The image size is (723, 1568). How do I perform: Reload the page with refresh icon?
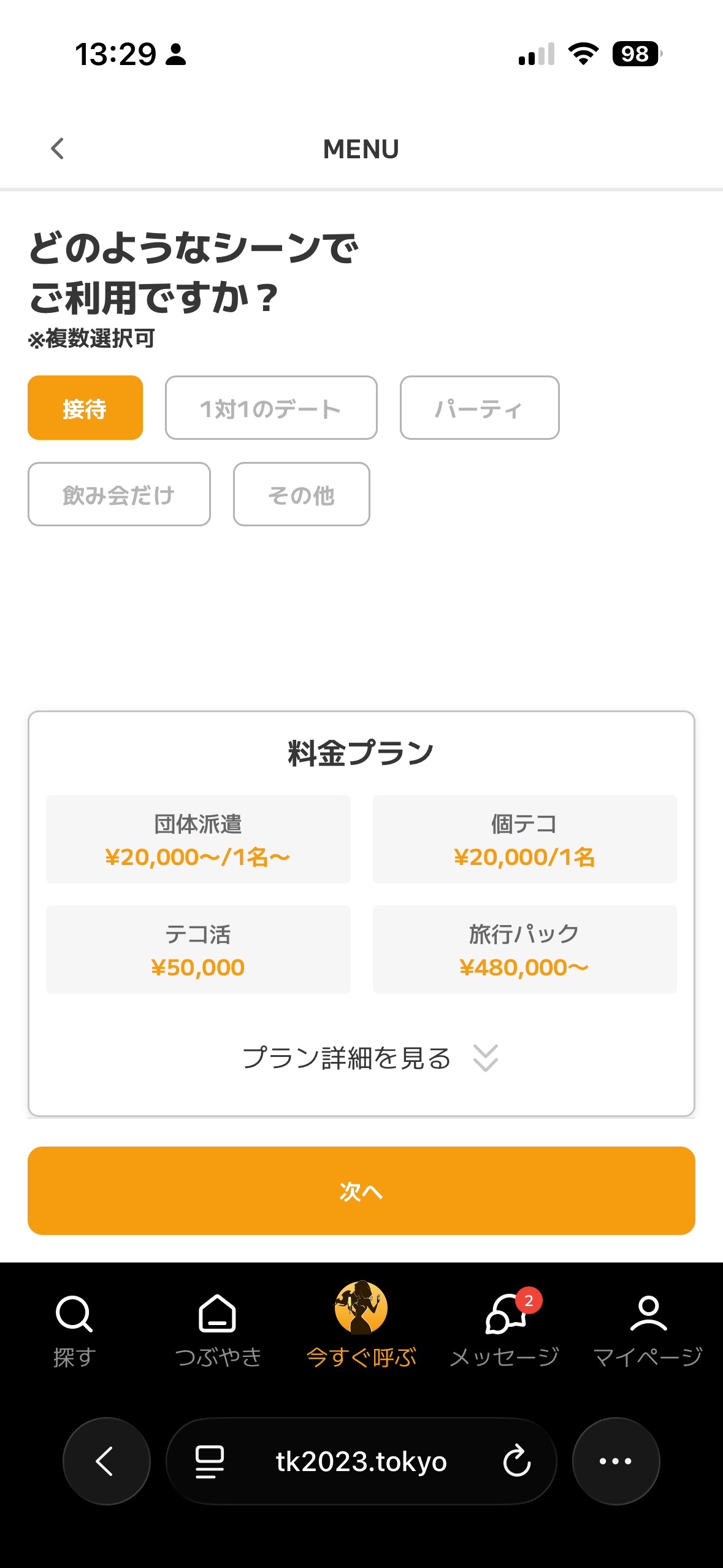coord(516,1461)
